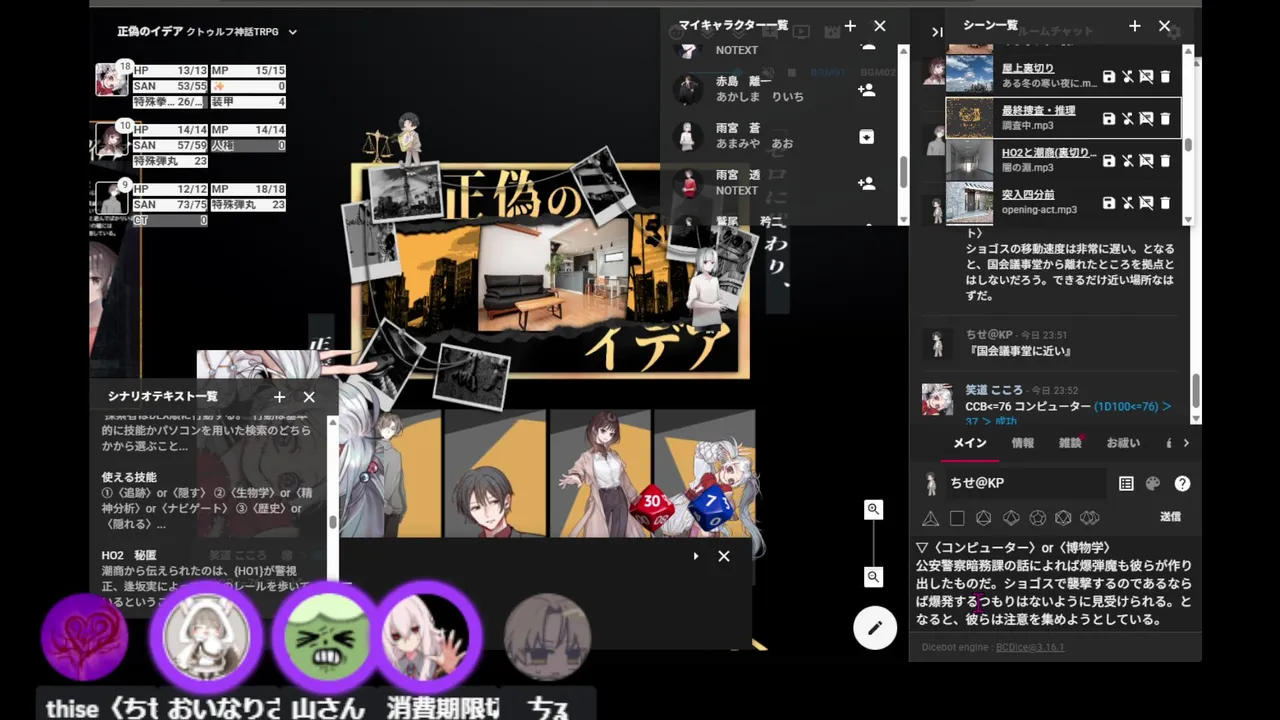Click the chat message text area
Viewport: 1280px width, 720px height.
(1056, 584)
